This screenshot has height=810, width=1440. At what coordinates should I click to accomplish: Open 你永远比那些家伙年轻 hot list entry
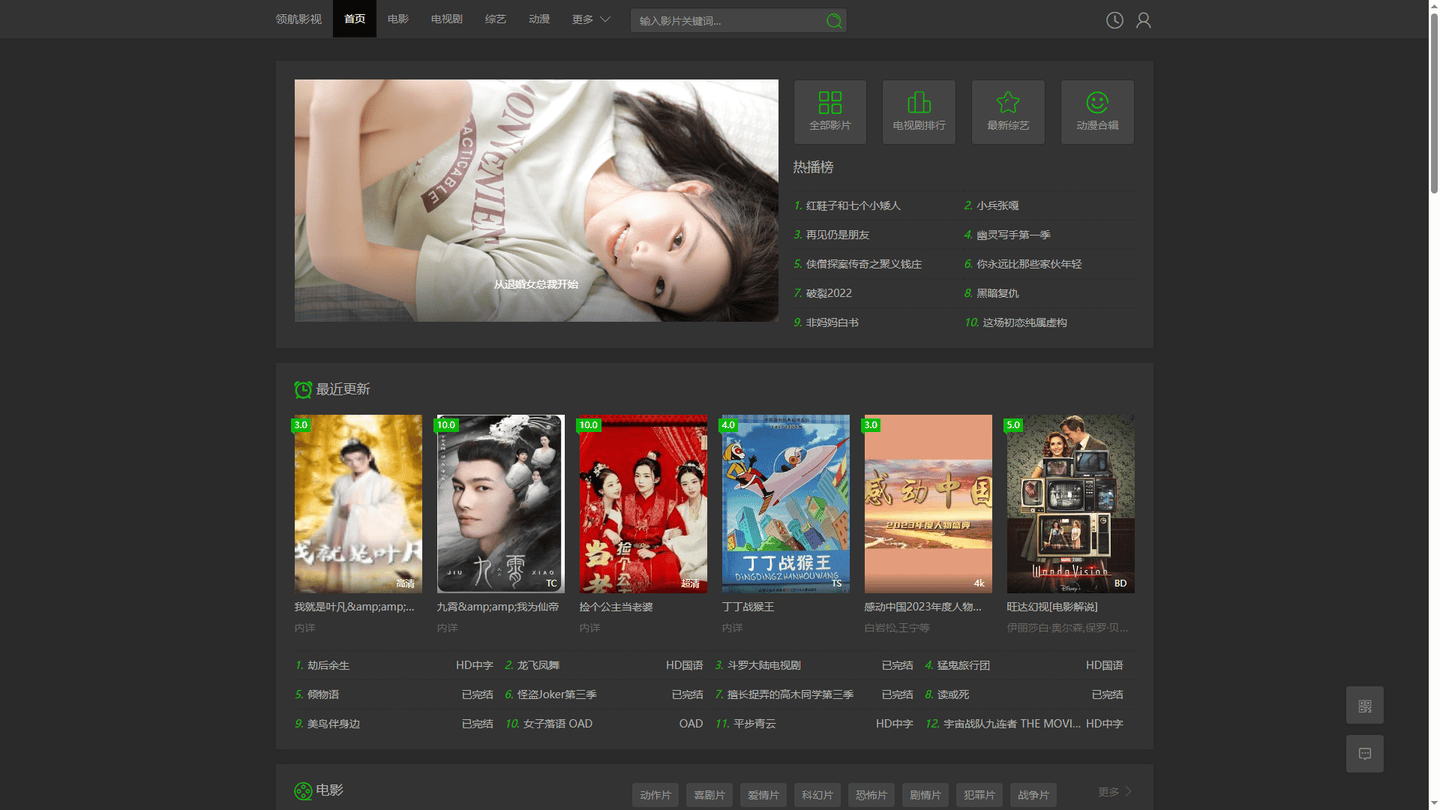point(1030,264)
